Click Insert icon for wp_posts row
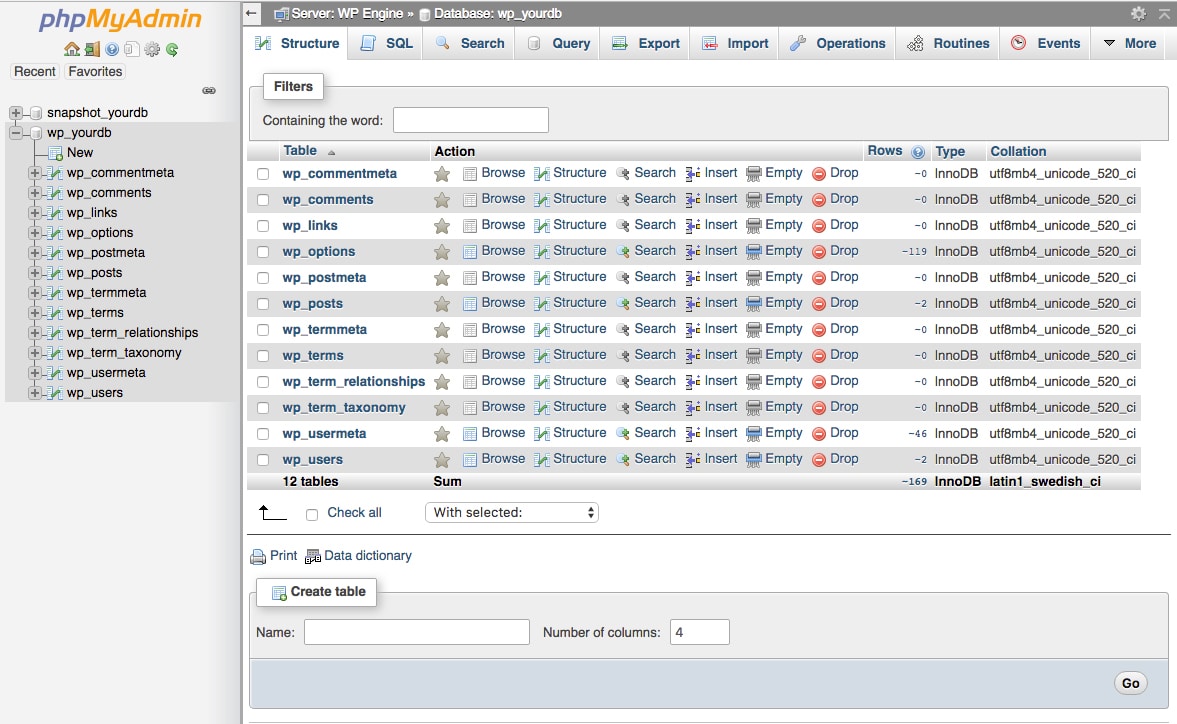 [693, 304]
